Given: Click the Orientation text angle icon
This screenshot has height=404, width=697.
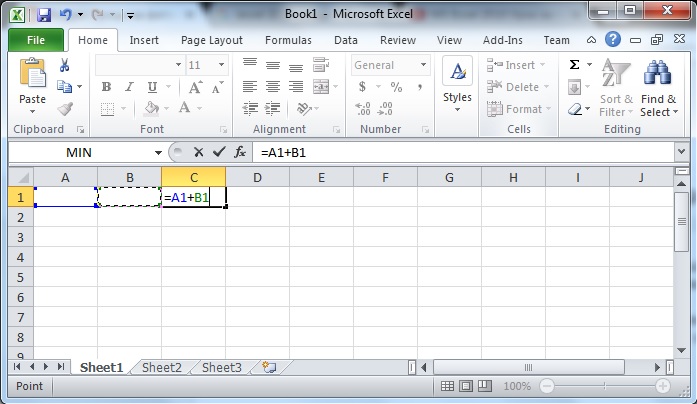Looking at the screenshot, I should 304,108.
